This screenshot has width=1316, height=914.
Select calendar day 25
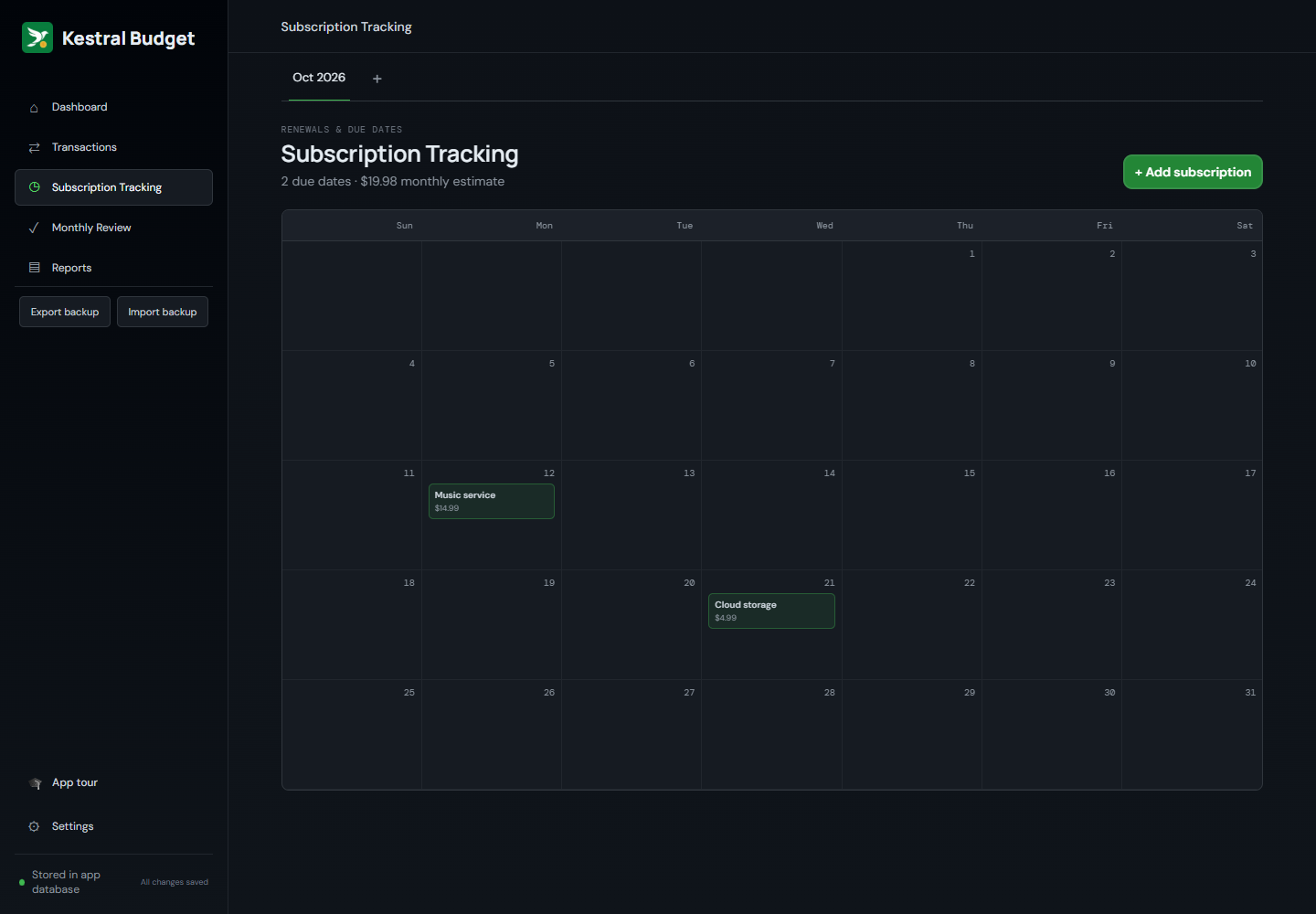pos(352,735)
